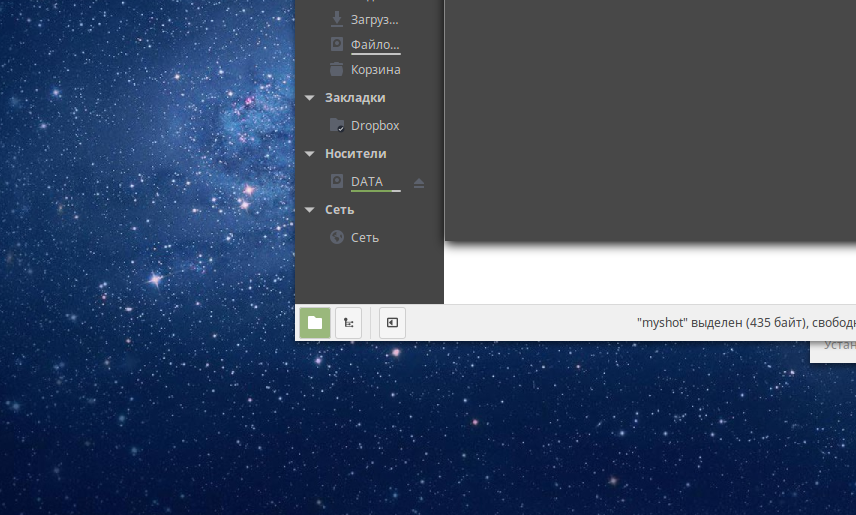Click the Закладки section header
Screen dimensions: 856x515
(355, 98)
